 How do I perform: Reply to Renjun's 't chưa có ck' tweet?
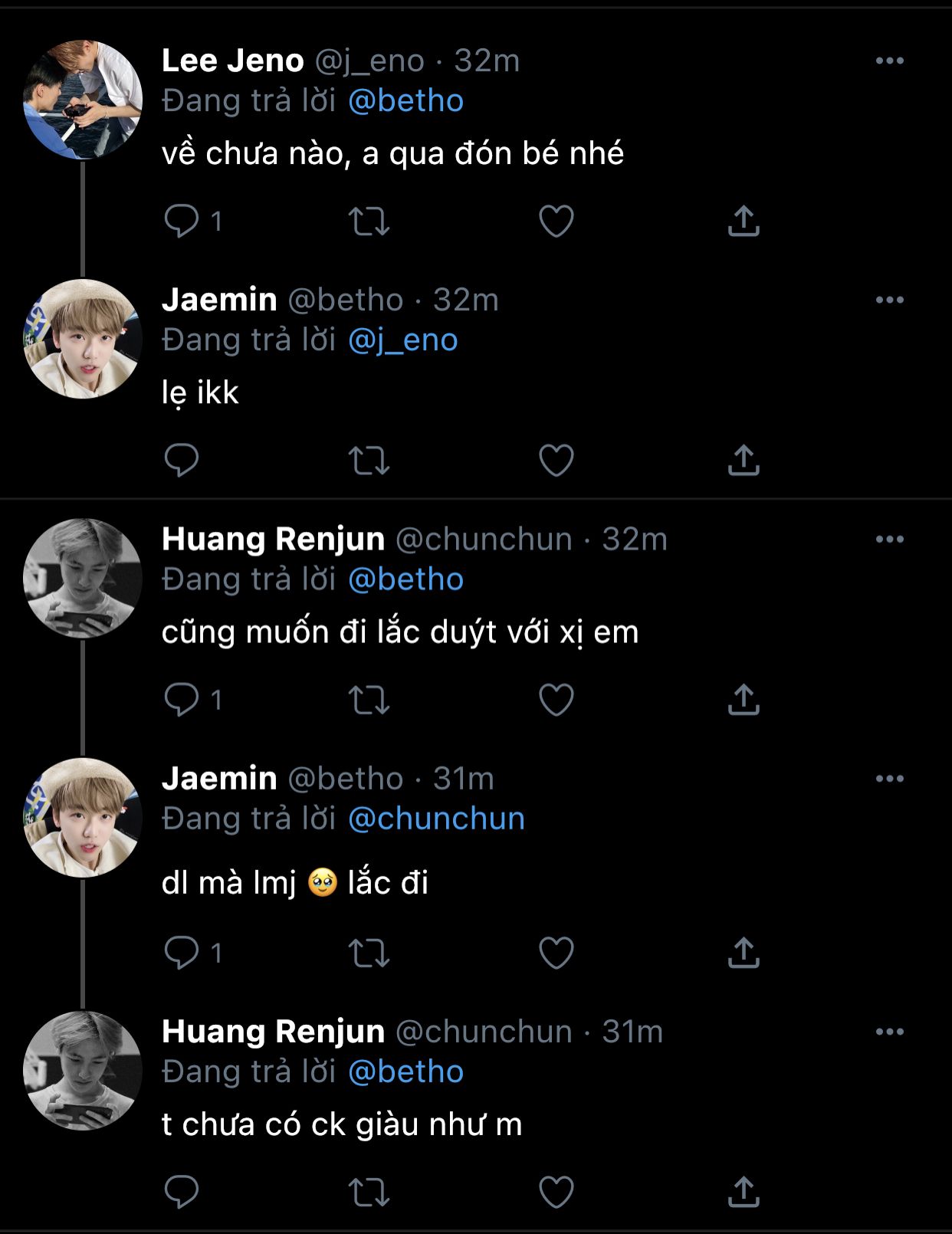click(x=182, y=1192)
